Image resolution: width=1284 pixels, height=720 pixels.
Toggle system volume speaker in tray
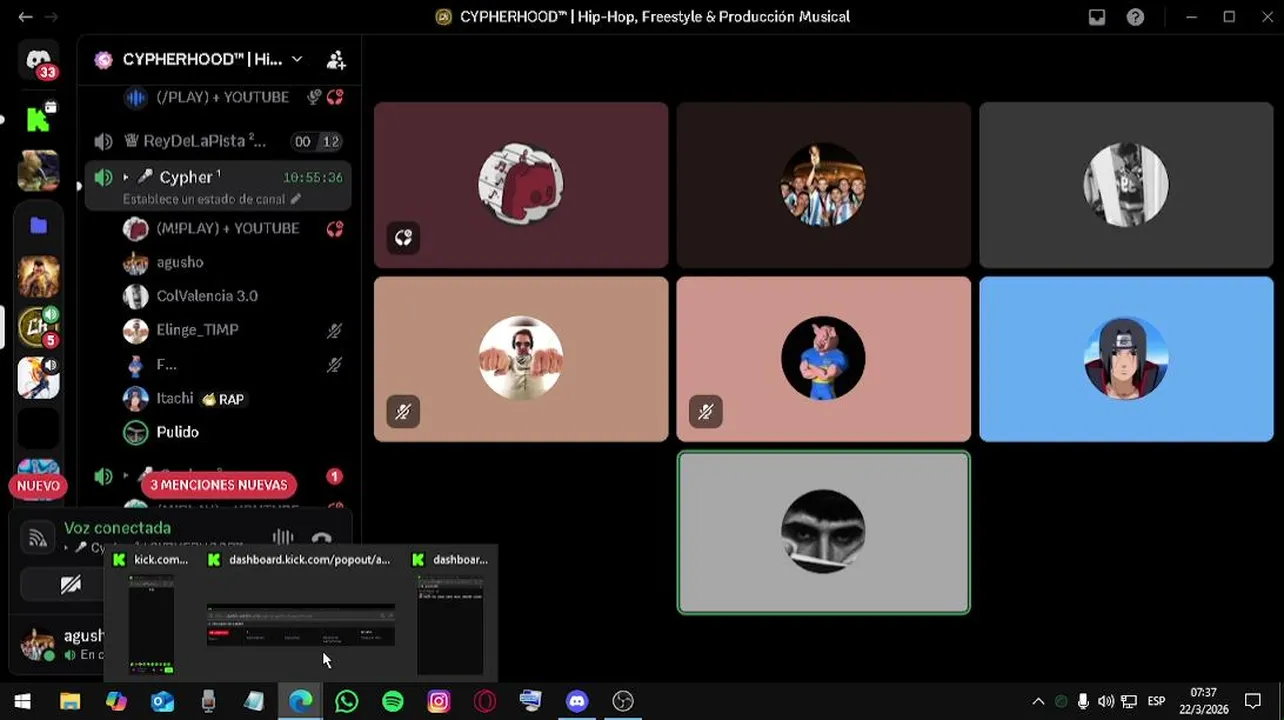1105,701
